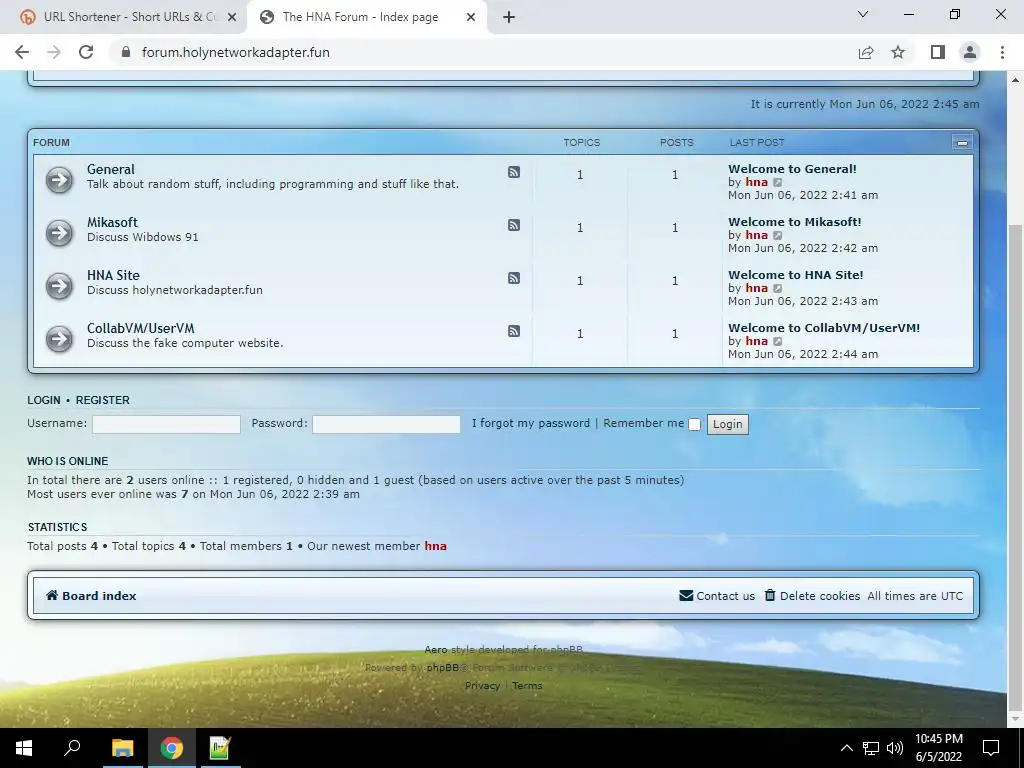
Task: Open the Welcome to HNA Site! post
Action: (x=795, y=274)
